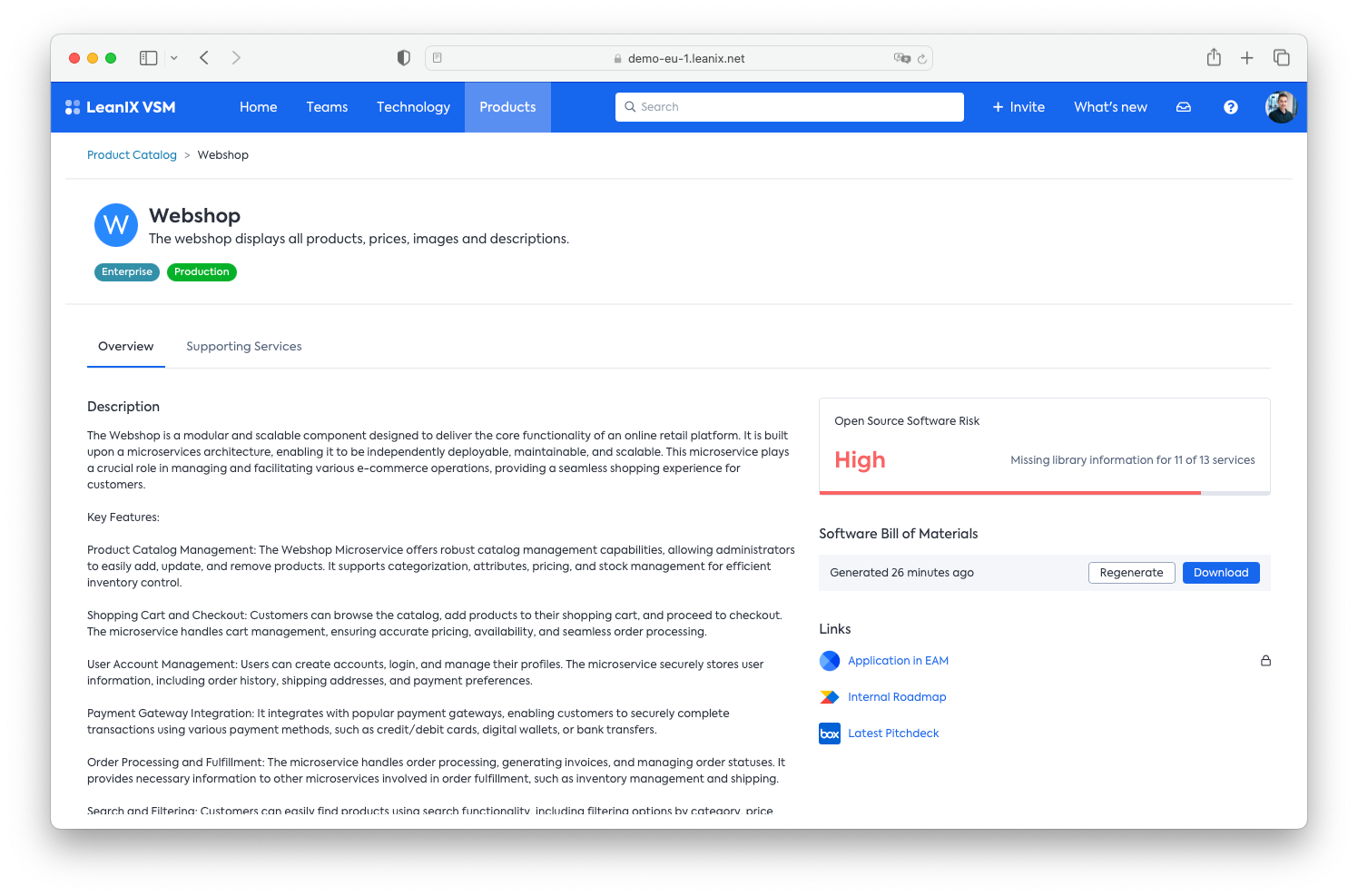Open the notifications inbox icon
The image size is (1358, 896).
point(1184,107)
